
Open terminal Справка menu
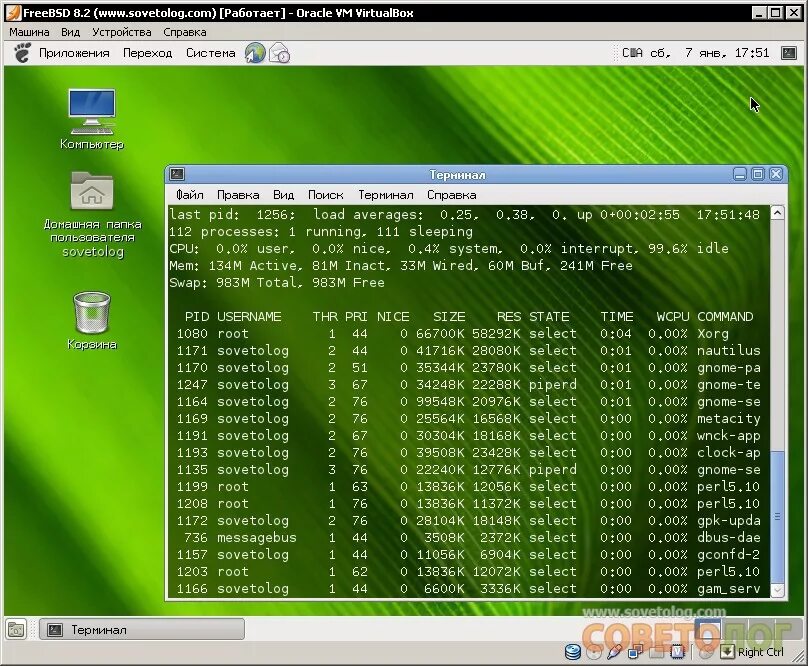[x=451, y=195]
